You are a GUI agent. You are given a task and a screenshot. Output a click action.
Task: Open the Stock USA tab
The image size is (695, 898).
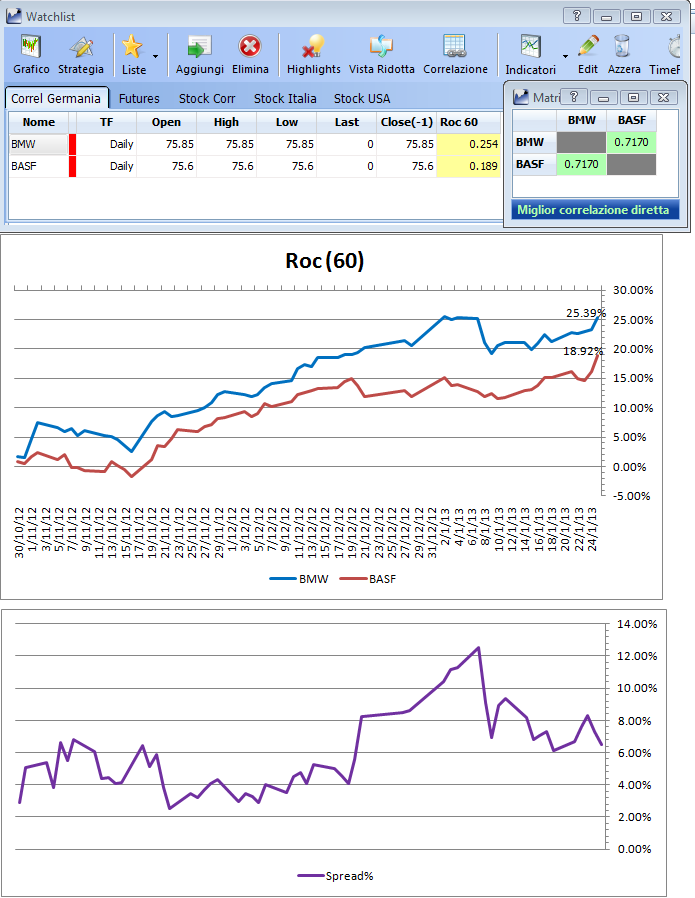[x=362, y=99]
